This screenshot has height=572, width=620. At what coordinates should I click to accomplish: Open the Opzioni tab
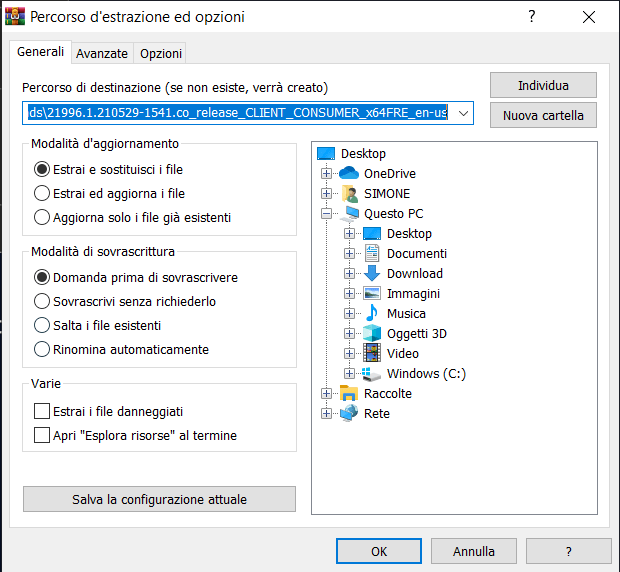coord(160,53)
